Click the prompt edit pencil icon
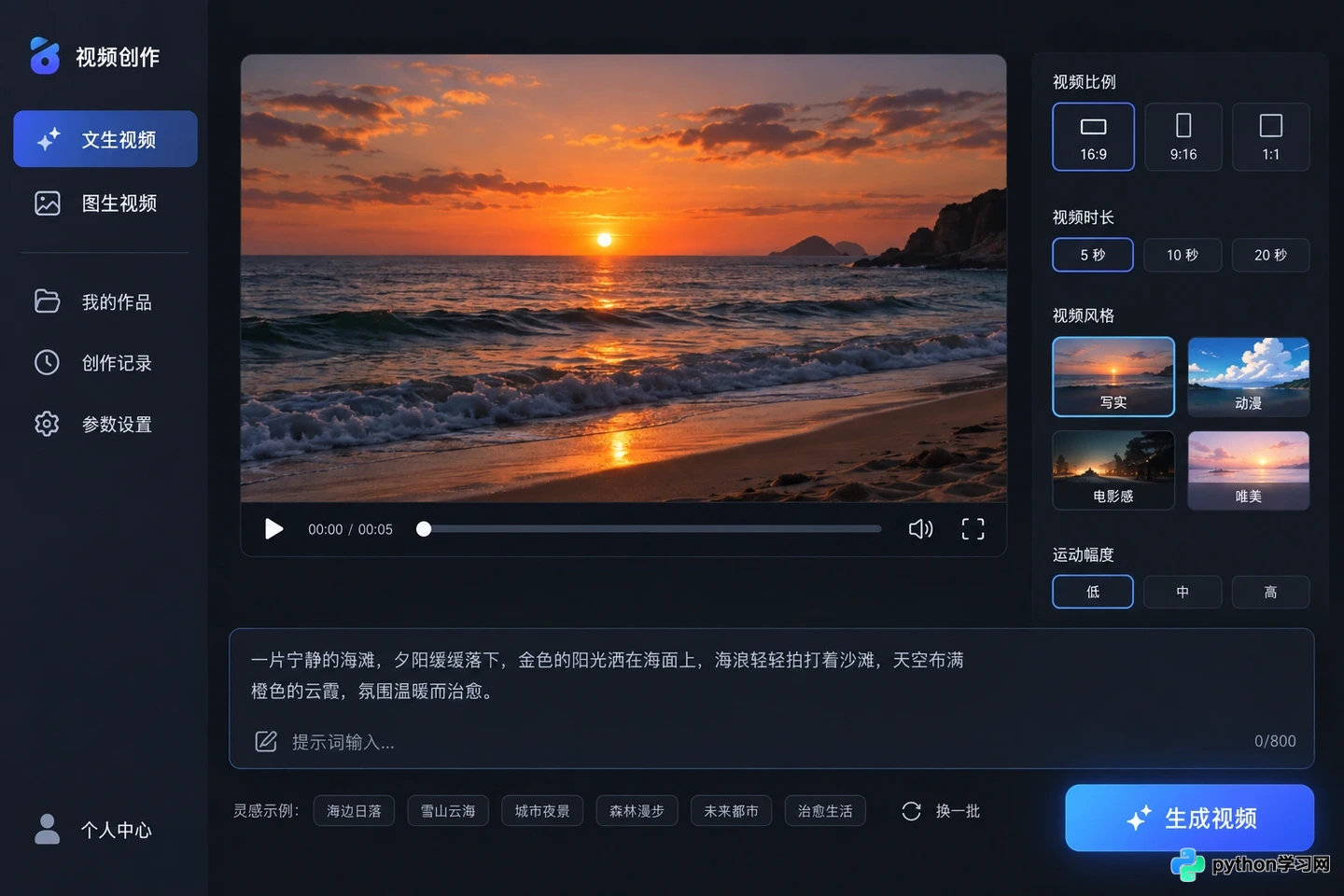The width and height of the screenshot is (1344, 896). 266,741
